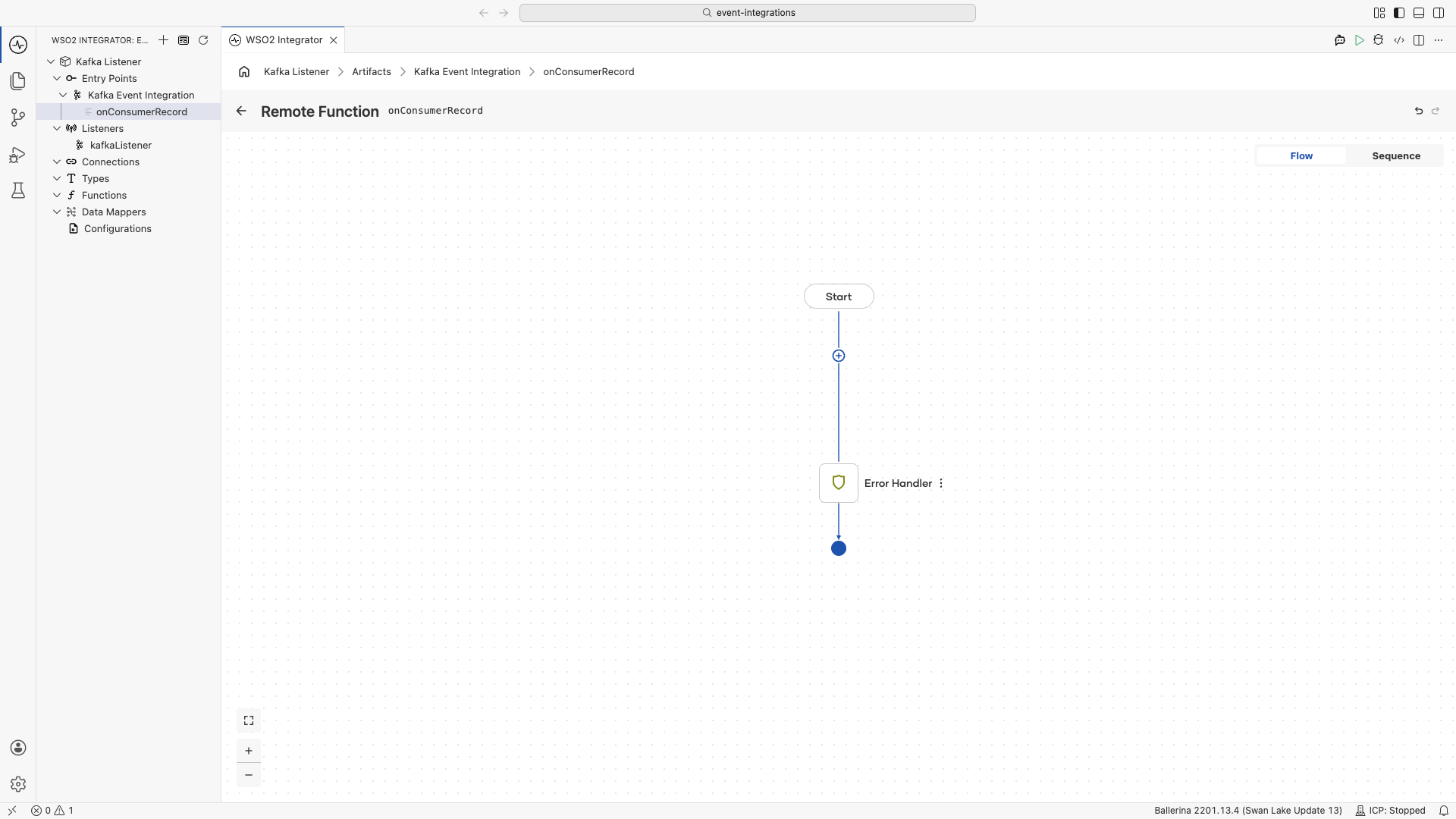Redo the flow change
This screenshot has width=1456, height=819.
pyautogui.click(x=1436, y=111)
